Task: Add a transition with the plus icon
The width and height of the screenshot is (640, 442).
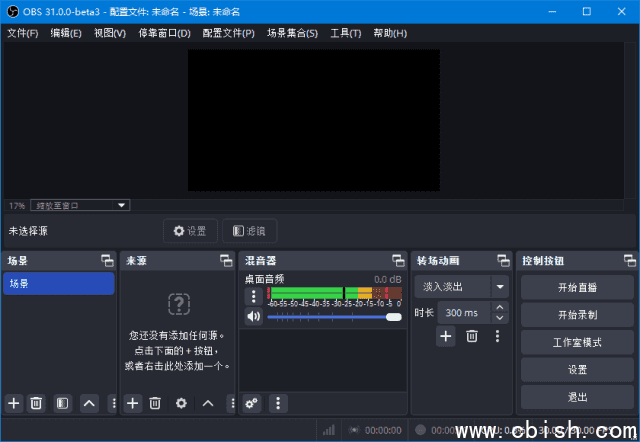Action: coord(446,337)
